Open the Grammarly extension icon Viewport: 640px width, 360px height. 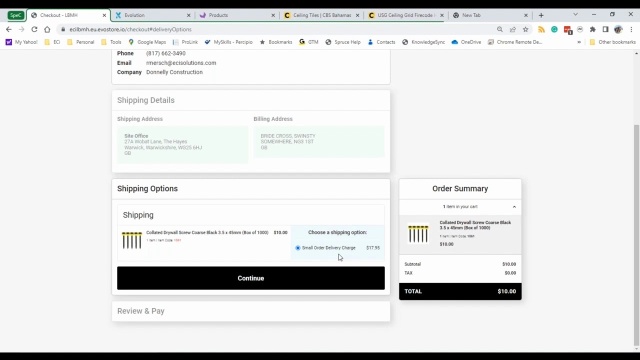pyautogui.click(x=554, y=29)
